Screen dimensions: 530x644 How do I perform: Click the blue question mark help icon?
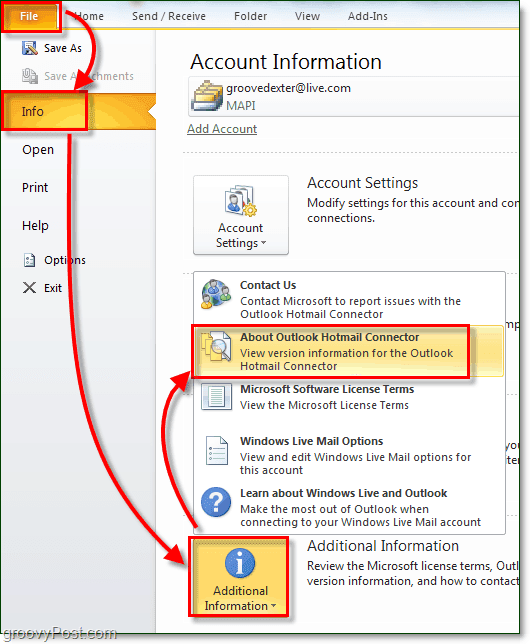click(216, 502)
